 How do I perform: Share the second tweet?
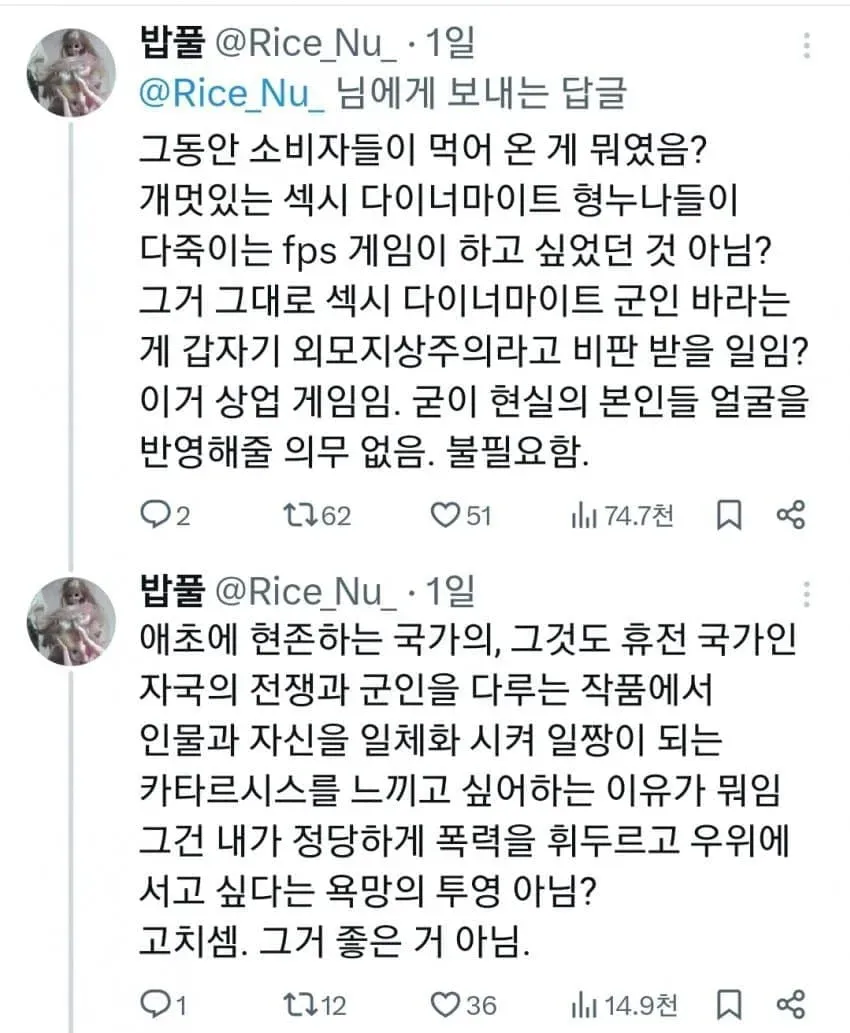tap(791, 1005)
